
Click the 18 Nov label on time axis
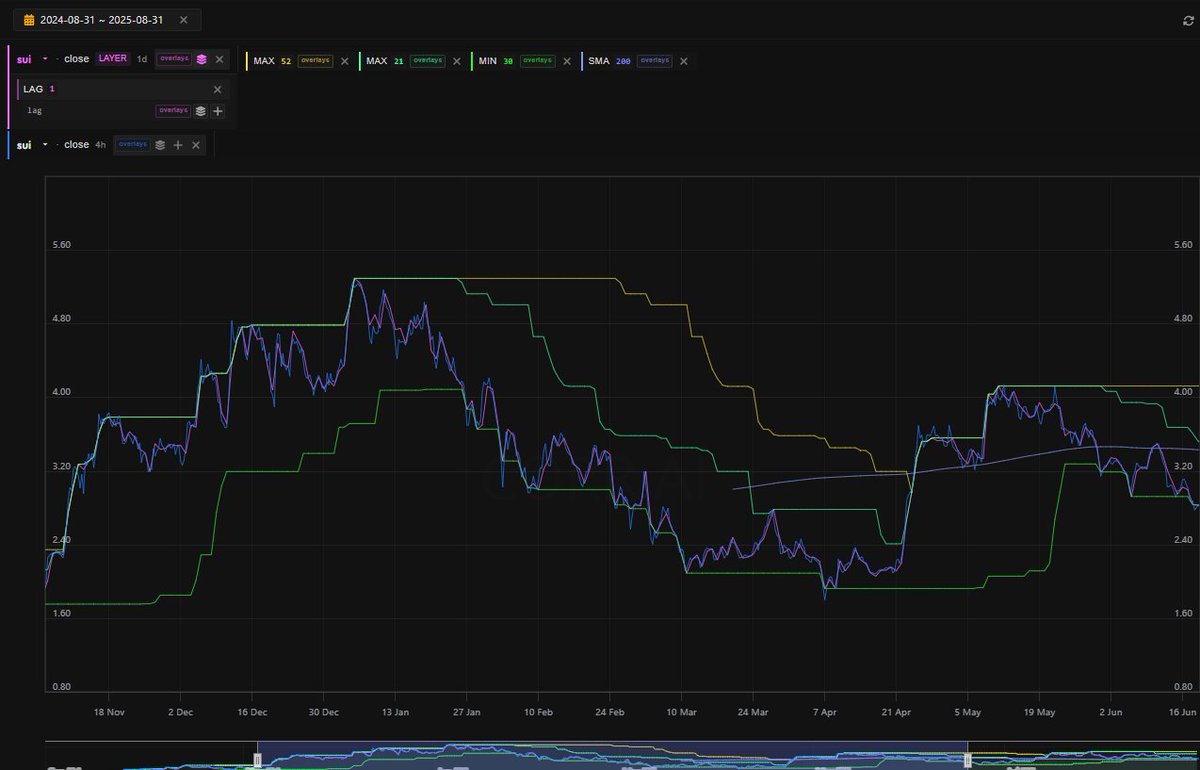point(108,713)
